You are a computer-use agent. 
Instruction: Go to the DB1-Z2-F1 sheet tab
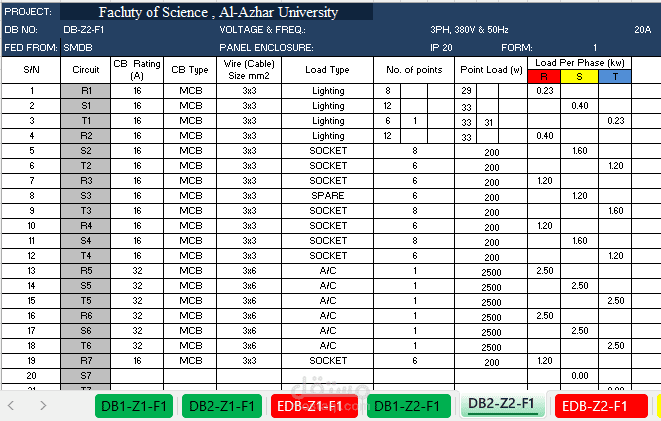408,406
